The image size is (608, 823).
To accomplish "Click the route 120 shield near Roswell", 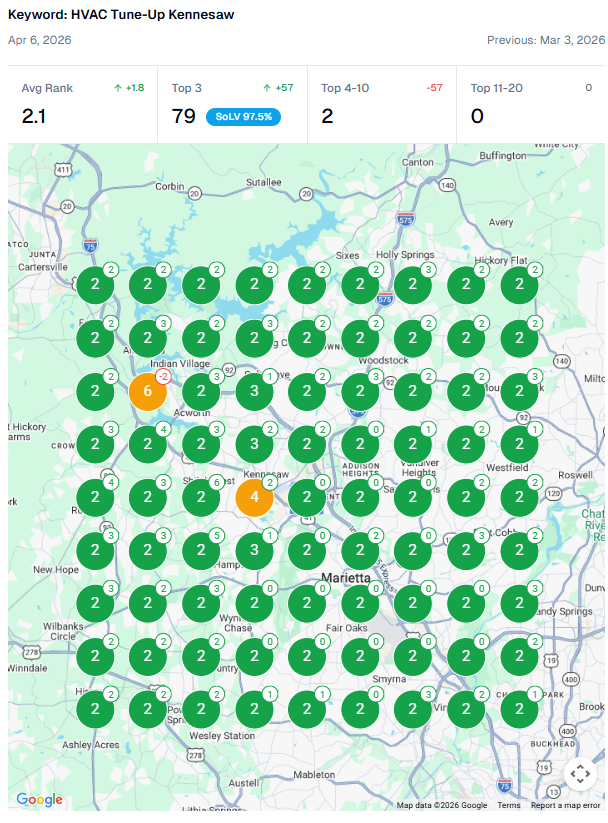I will coord(553,493).
